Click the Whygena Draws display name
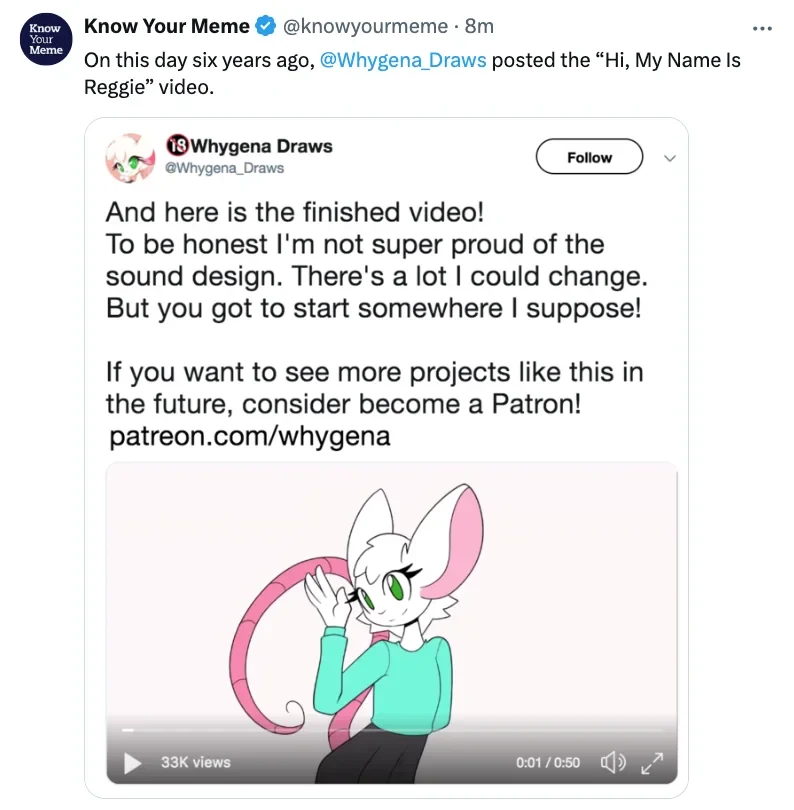794x810 pixels. click(x=262, y=146)
